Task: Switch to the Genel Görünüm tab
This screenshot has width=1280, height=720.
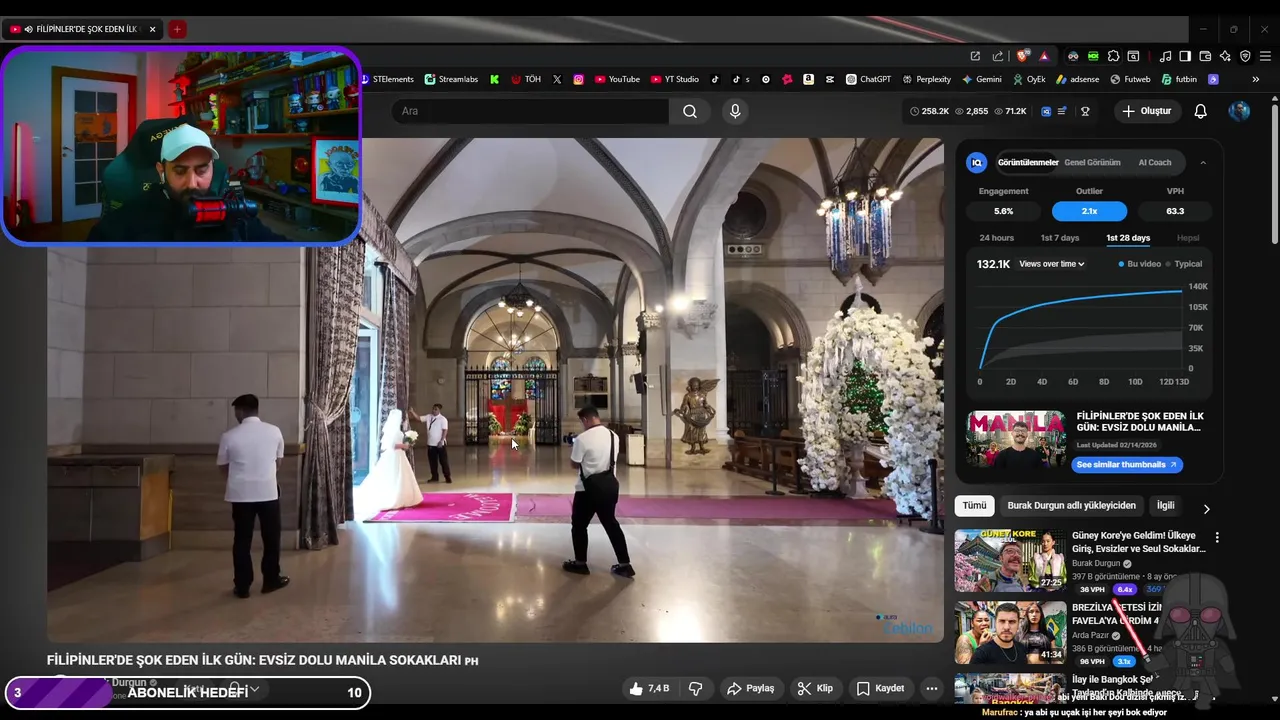Action: pyautogui.click(x=1092, y=162)
